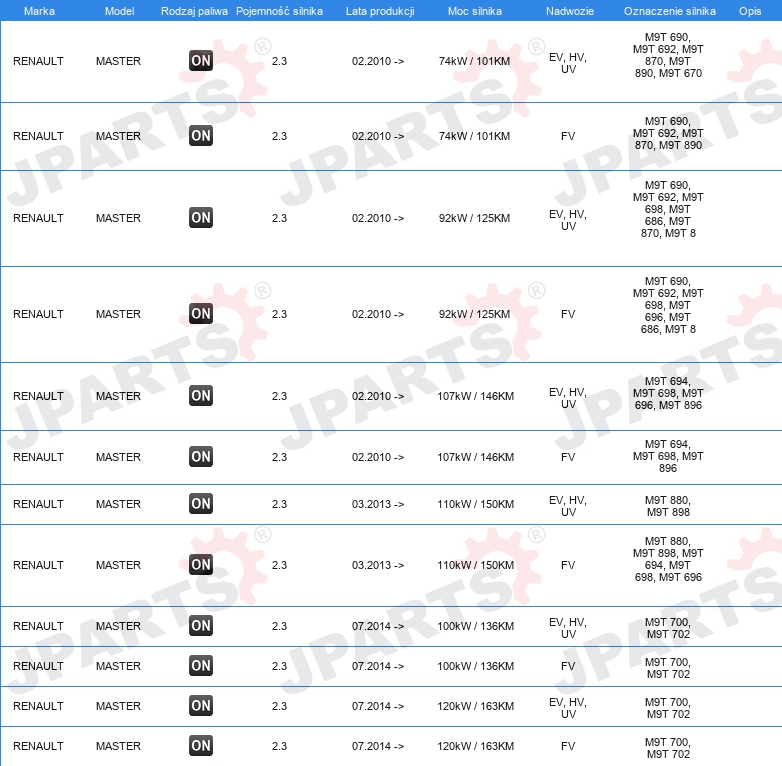Click 100kW / 136KM in the EV, HV, UV row
Screen dimensions: 782x766
click(x=475, y=626)
